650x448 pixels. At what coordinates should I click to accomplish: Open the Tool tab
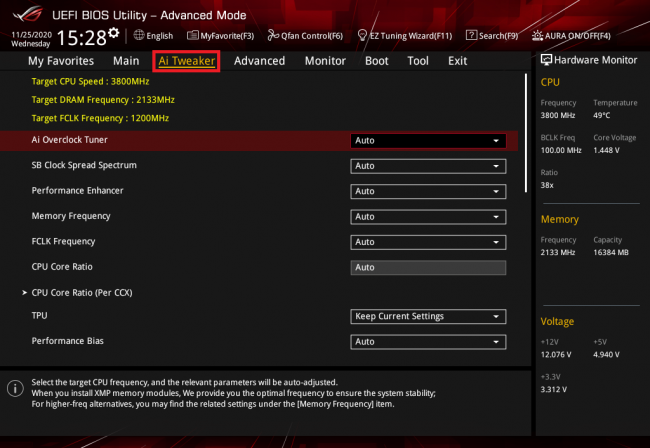pyautogui.click(x=418, y=61)
